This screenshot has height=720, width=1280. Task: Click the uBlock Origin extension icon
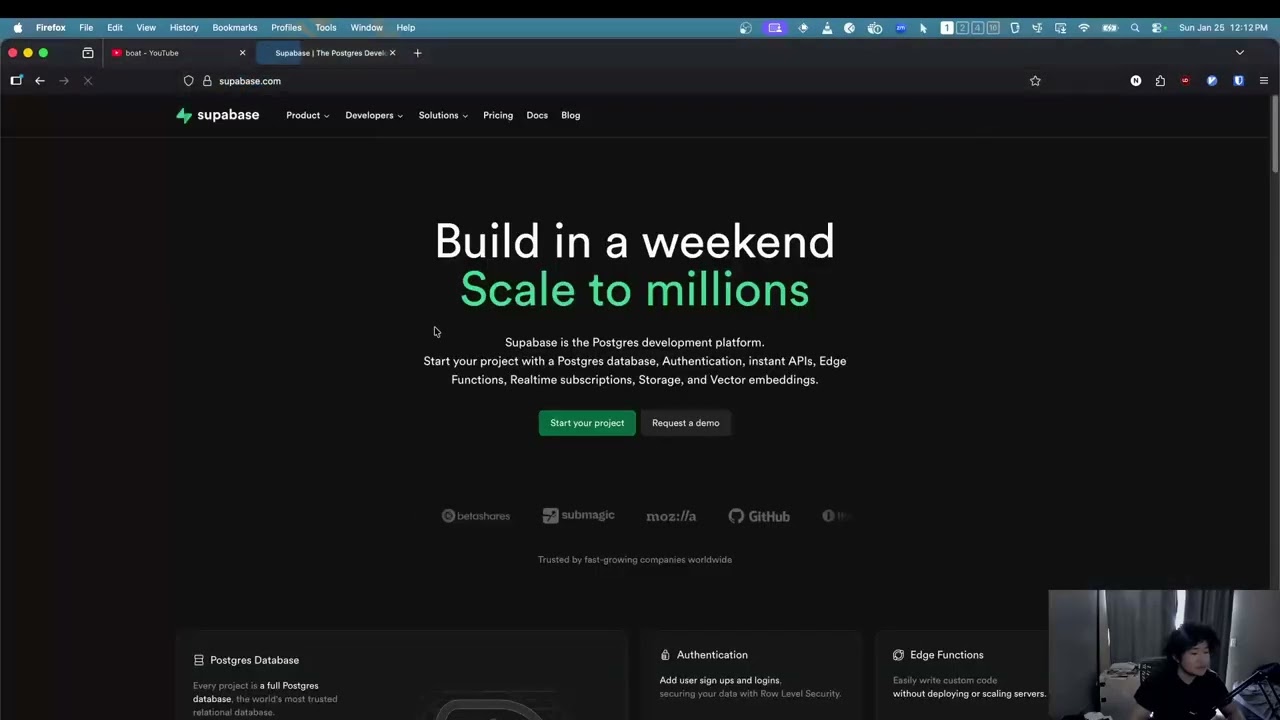click(x=1185, y=81)
